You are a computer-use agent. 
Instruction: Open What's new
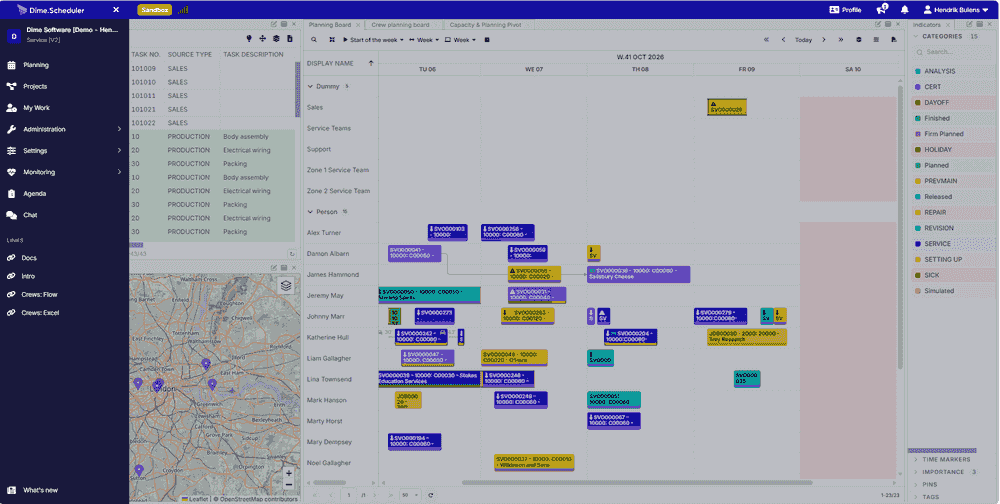coord(40,490)
